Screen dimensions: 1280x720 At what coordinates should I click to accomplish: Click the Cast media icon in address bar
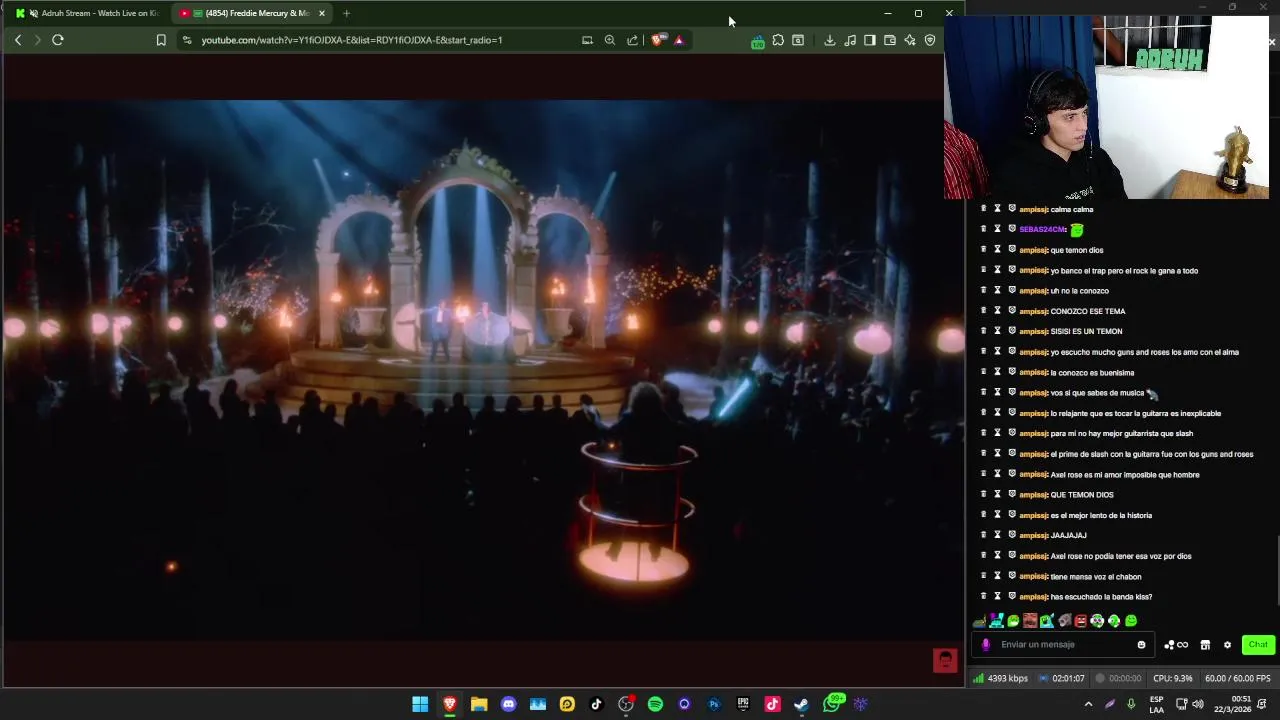pos(587,40)
